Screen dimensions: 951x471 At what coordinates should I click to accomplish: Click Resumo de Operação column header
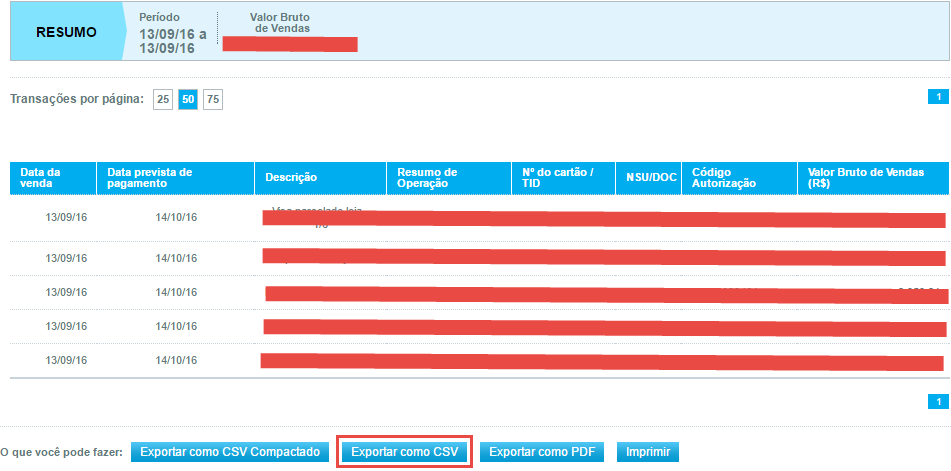click(x=449, y=178)
